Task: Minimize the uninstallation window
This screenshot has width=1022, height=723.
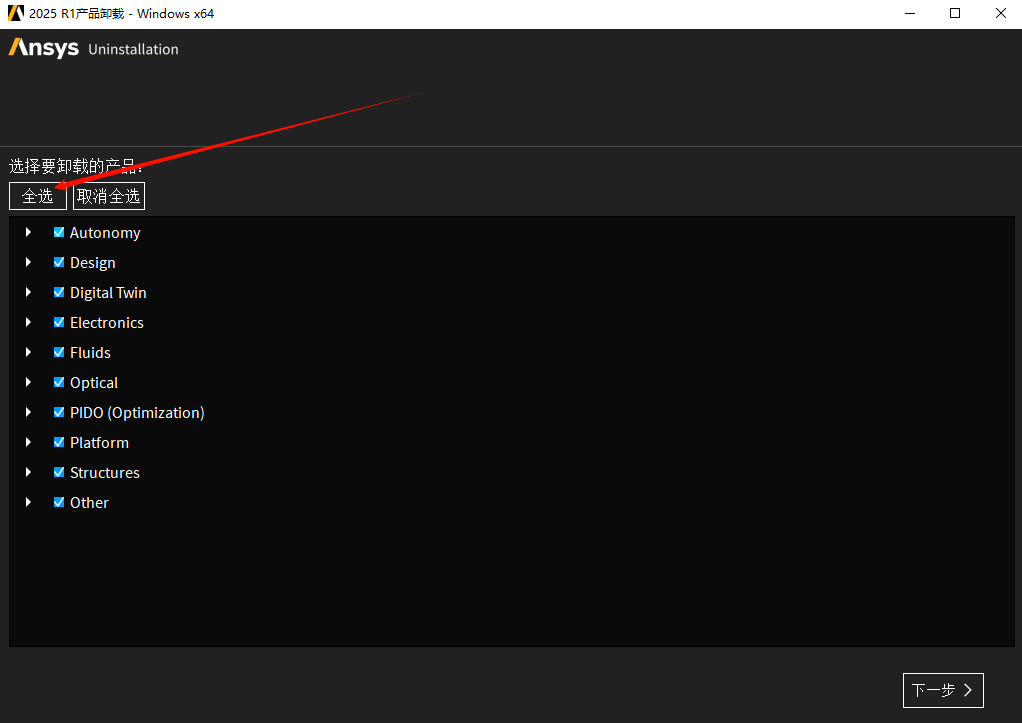Action: (x=911, y=14)
